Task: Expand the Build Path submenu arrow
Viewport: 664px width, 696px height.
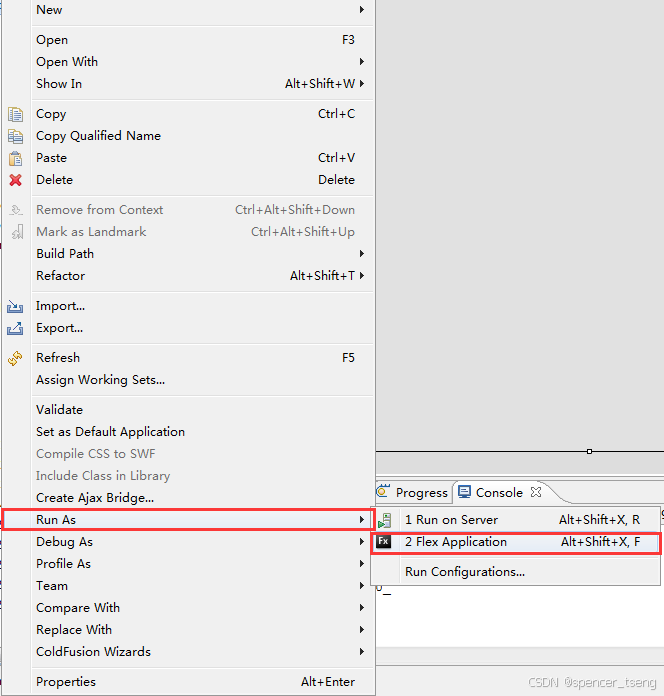Action: click(x=362, y=253)
